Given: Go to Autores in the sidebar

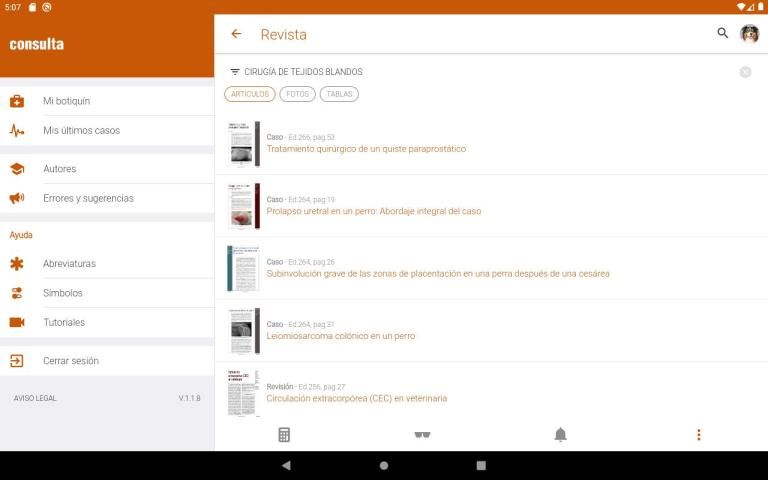Looking at the screenshot, I should pyautogui.click(x=59, y=169).
